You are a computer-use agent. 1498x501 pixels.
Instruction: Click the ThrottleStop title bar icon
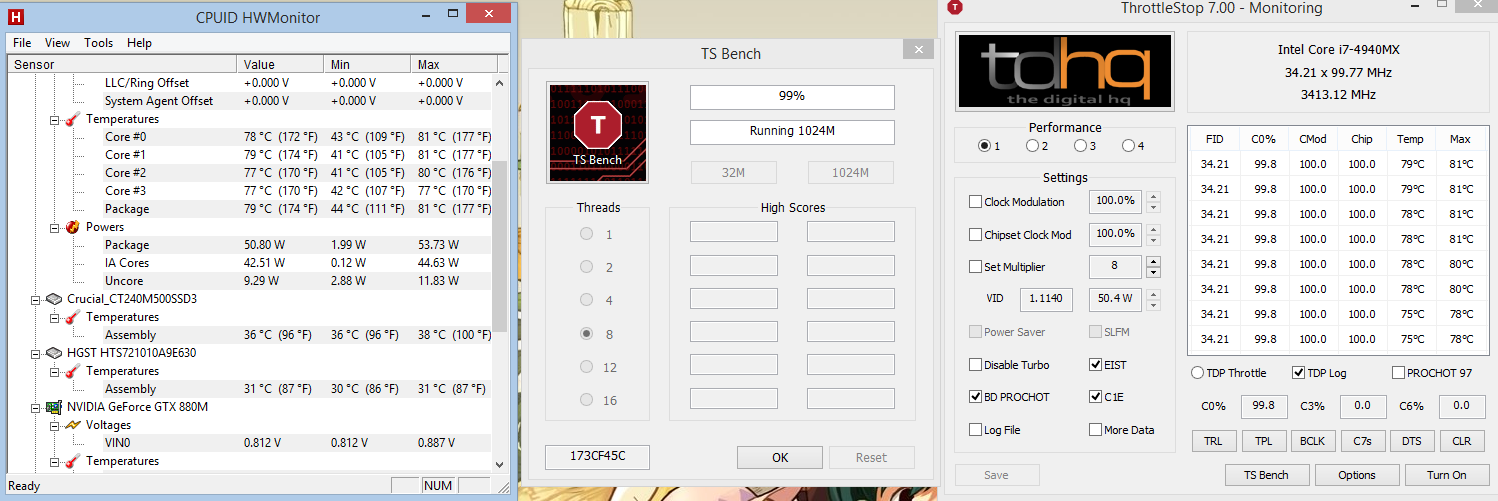click(955, 8)
